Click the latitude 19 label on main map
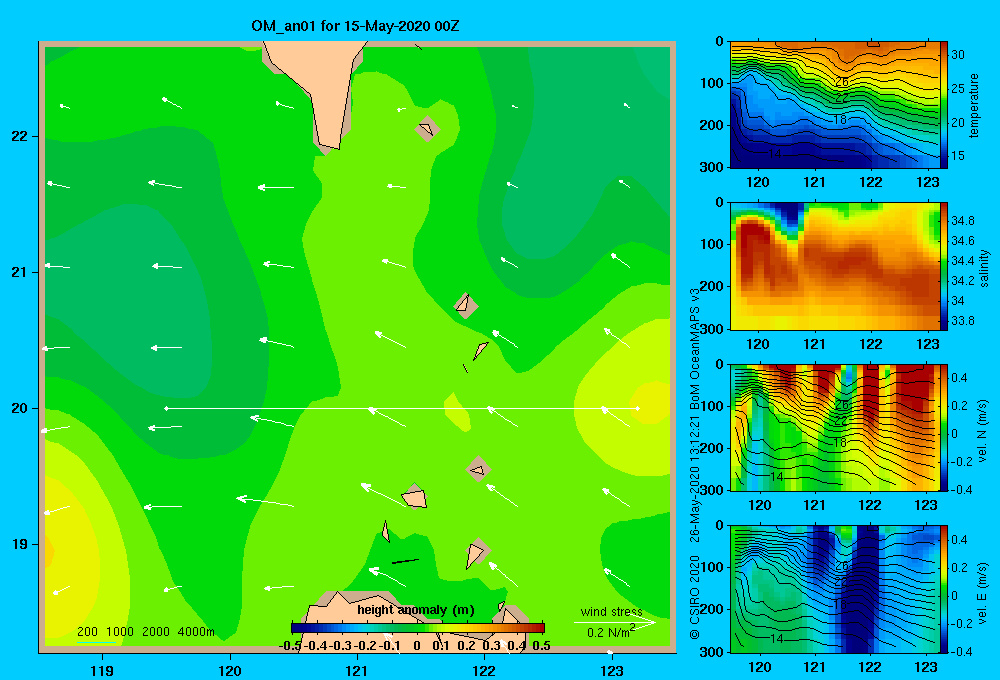 pyautogui.click(x=20, y=544)
